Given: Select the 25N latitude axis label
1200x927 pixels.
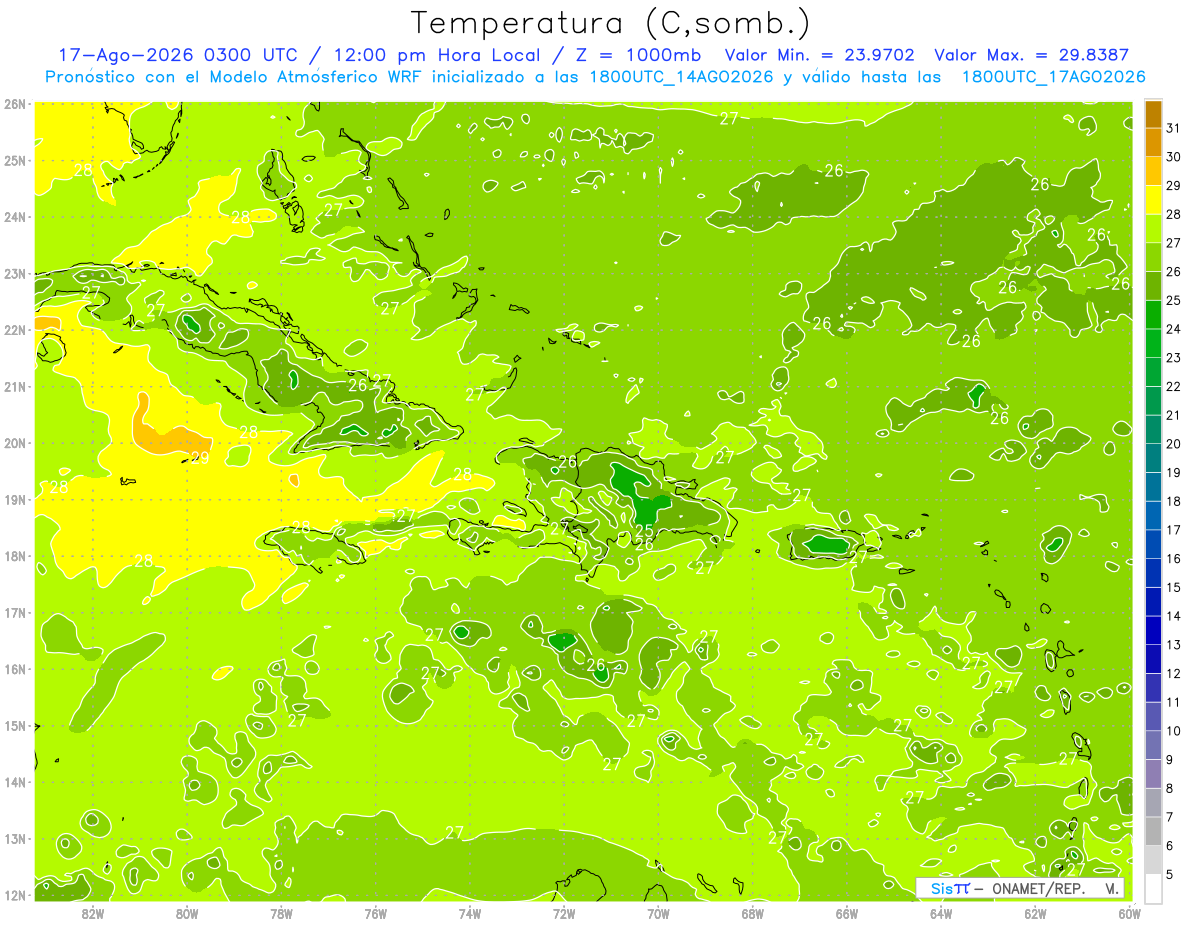Looking at the screenshot, I should coord(15,160).
